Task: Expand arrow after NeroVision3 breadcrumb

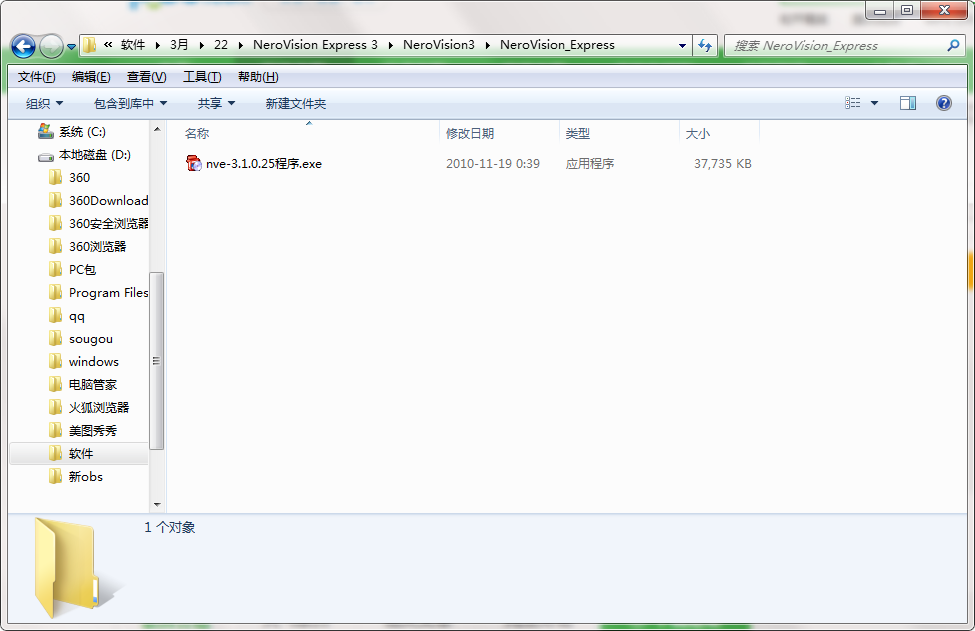Action: [488, 45]
